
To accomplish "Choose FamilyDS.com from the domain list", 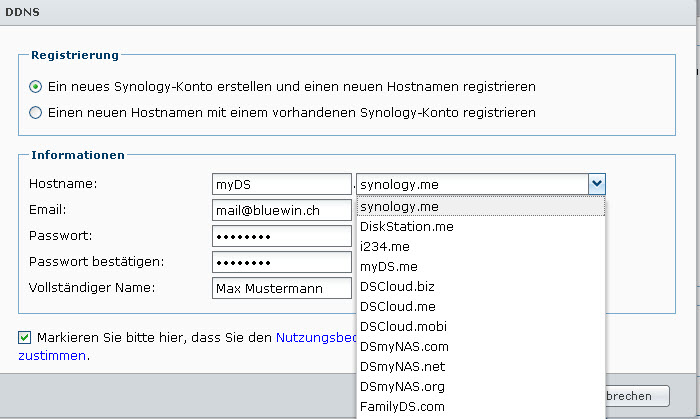I will click(x=481, y=407).
